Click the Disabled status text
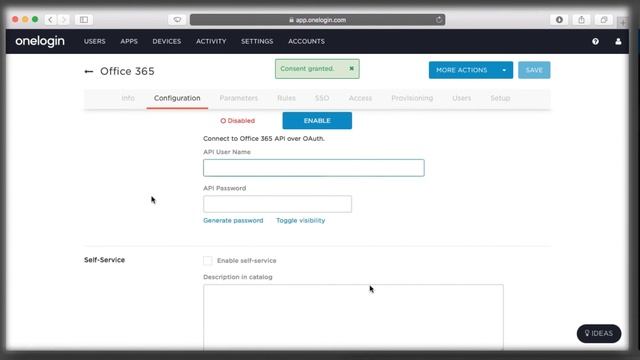Screen dimensions: 640x360 click(238, 121)
